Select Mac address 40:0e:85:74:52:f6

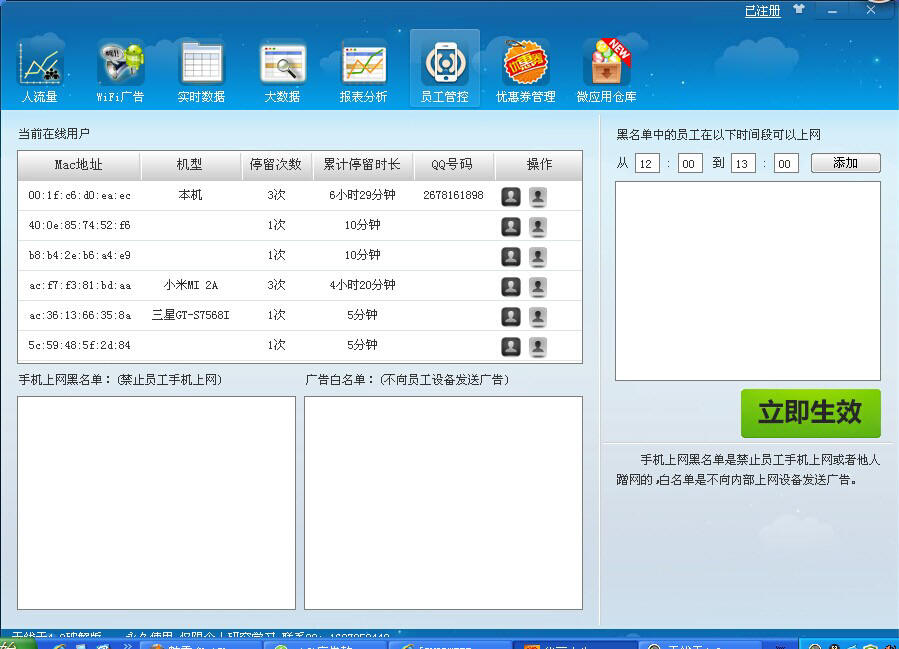(x=79, y=225)
